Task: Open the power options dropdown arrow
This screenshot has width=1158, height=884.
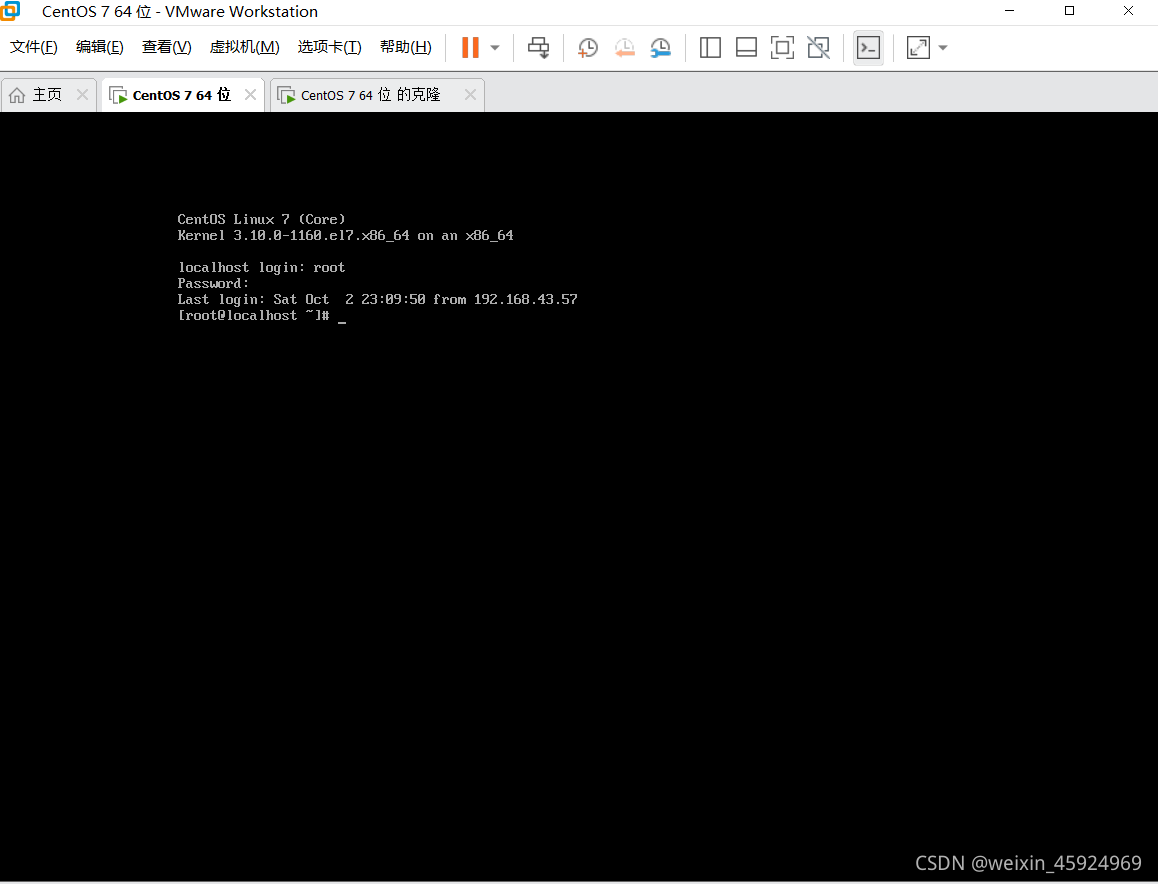Action: tap(495, 48)
